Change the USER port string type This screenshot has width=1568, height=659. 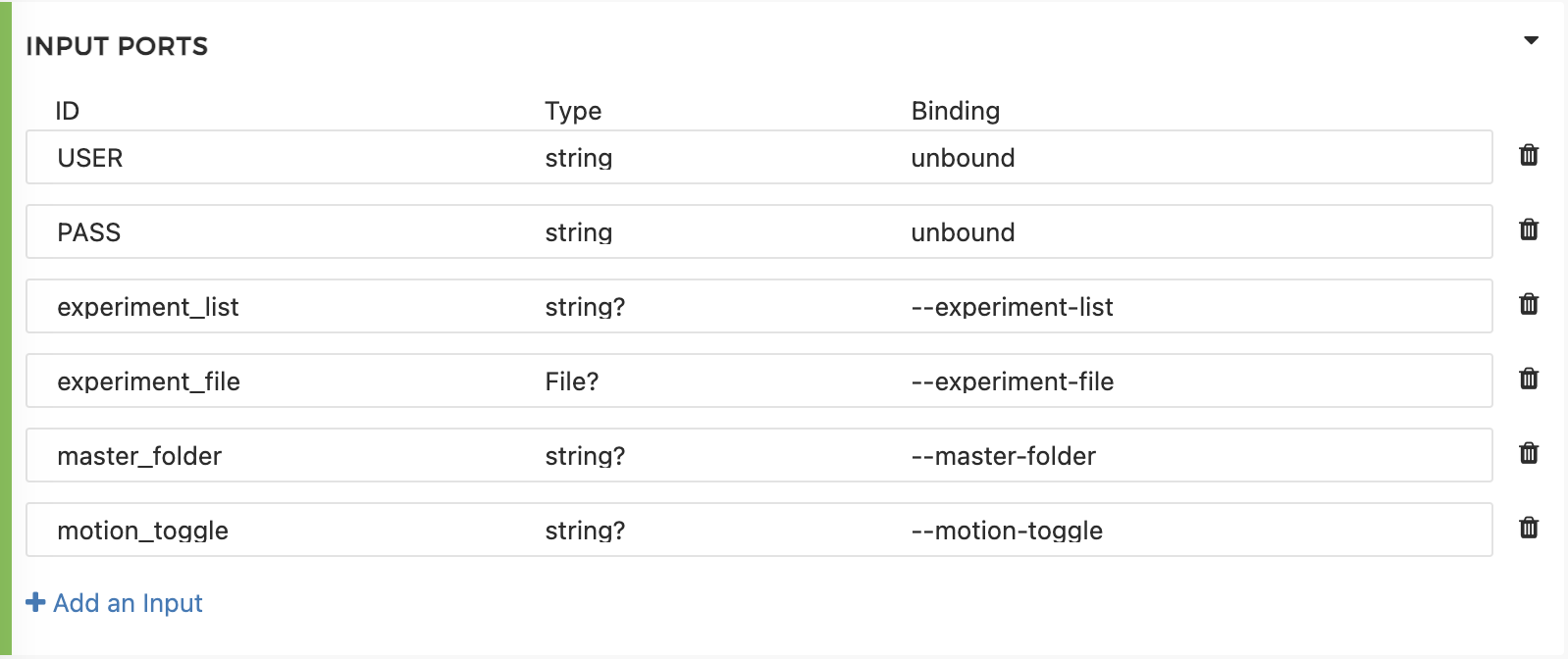579,158
